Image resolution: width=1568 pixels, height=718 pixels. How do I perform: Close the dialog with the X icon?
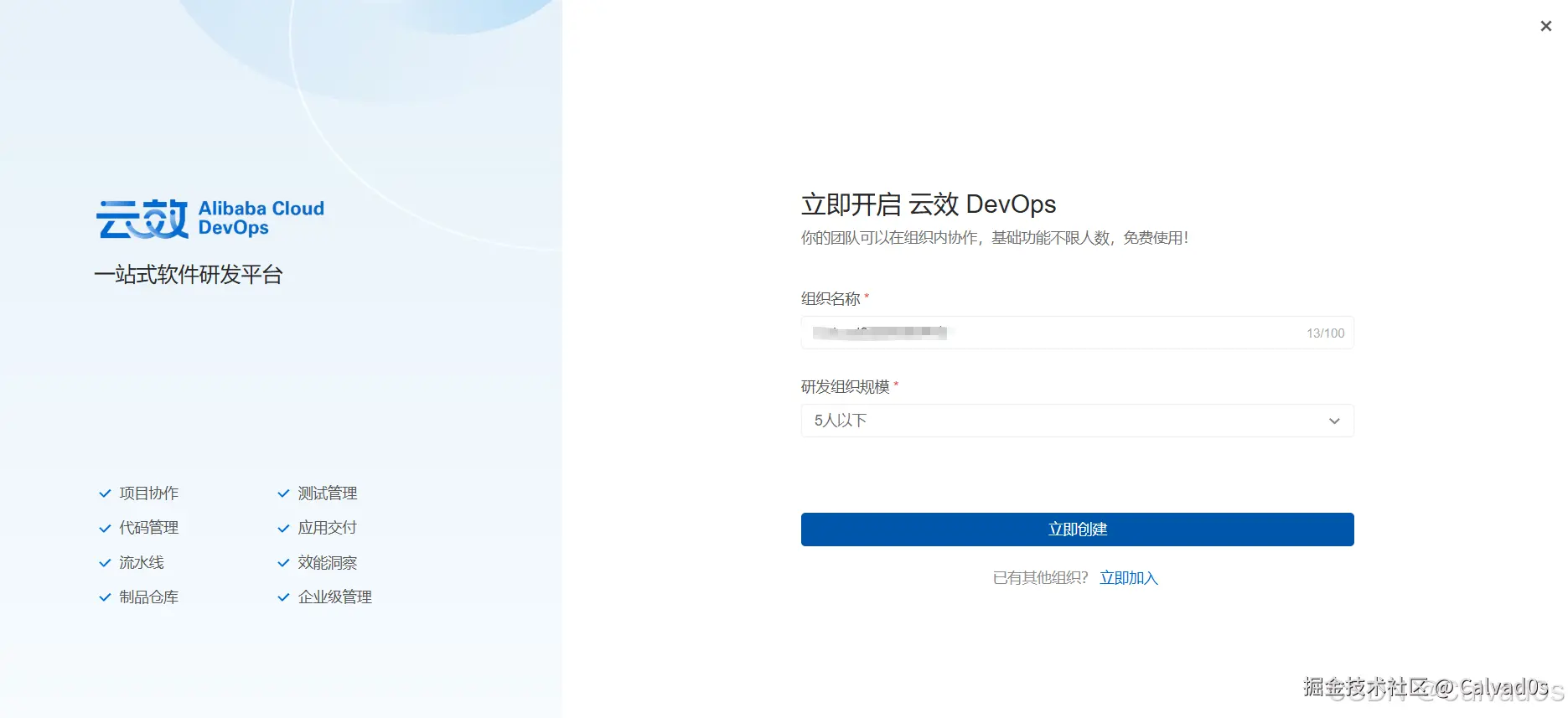1546,26
